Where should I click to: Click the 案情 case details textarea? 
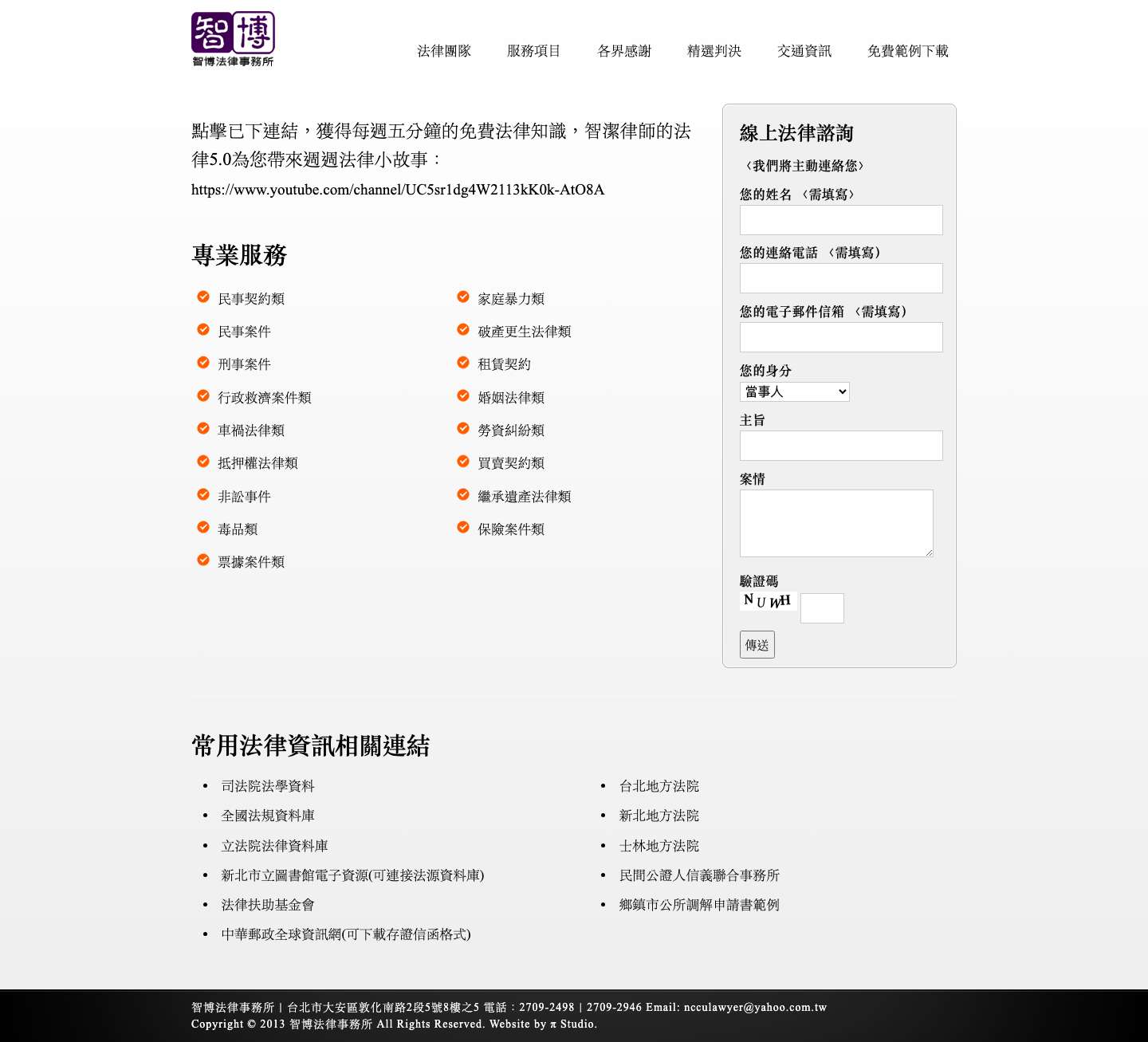(835, 523)
